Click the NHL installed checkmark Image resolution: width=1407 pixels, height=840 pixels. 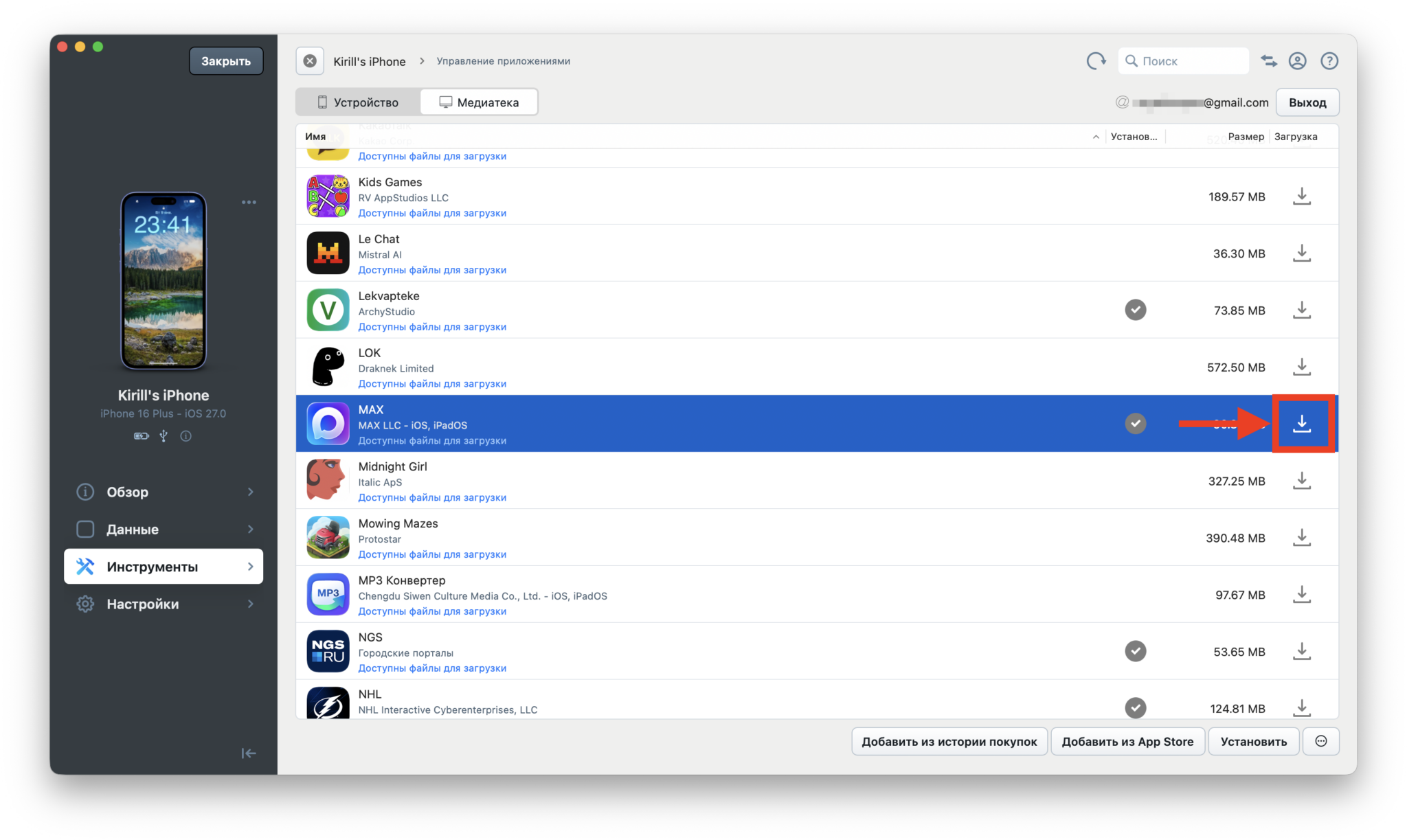(1135, 707)
